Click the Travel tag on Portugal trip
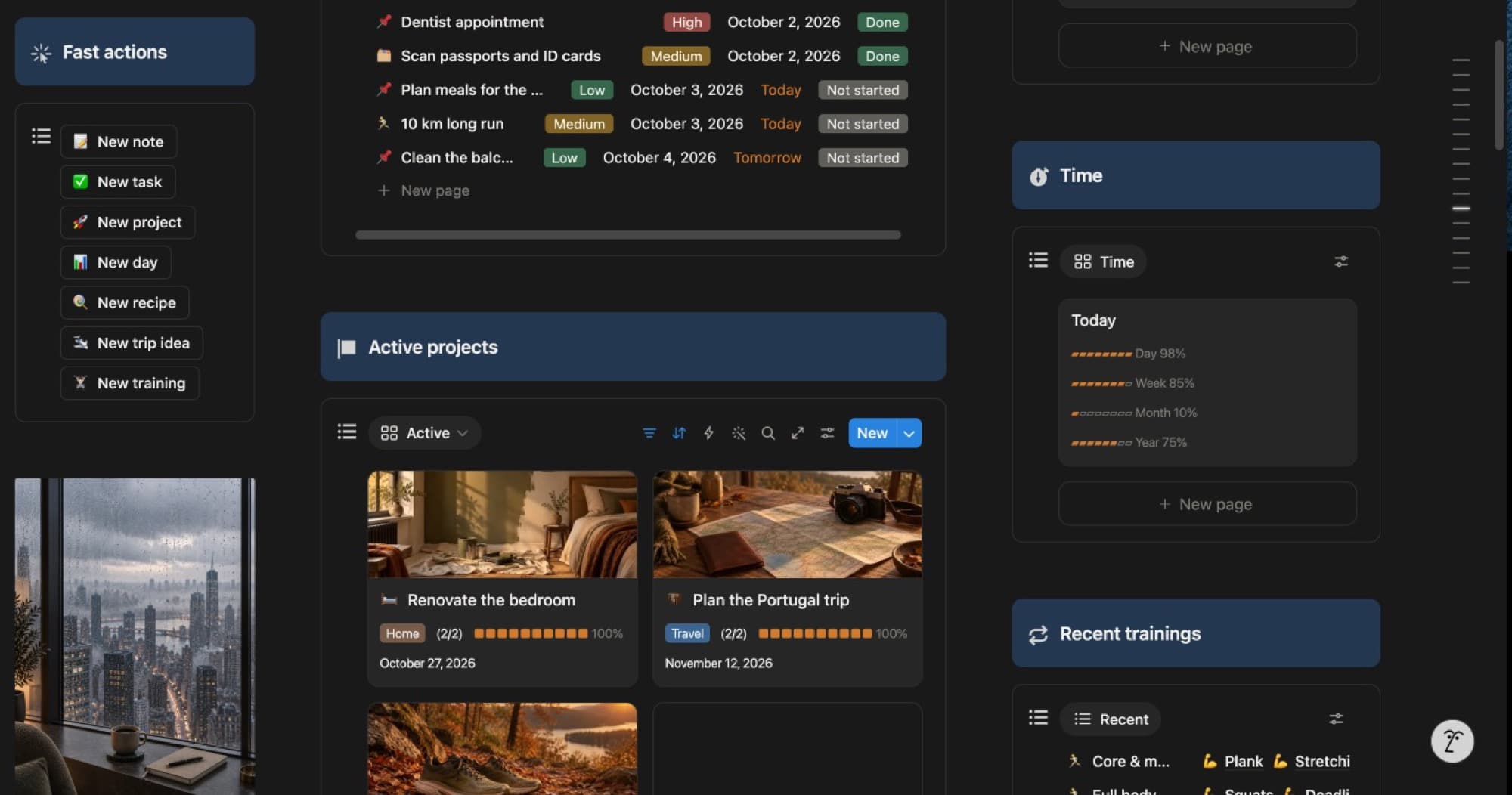Image resolution: width=1512 pixels, height=795 pixels. pos(687,633)
